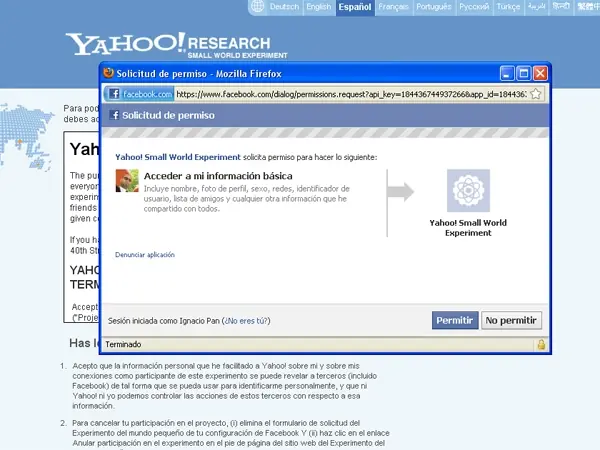Click the Small World Experiment subtitle
Screen dimensions: 600x450
237,55
